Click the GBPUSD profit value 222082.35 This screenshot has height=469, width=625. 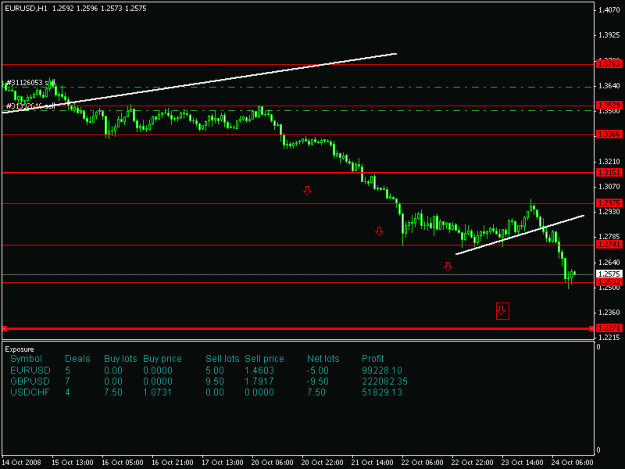pyautogui.click(x=385, y=382)
